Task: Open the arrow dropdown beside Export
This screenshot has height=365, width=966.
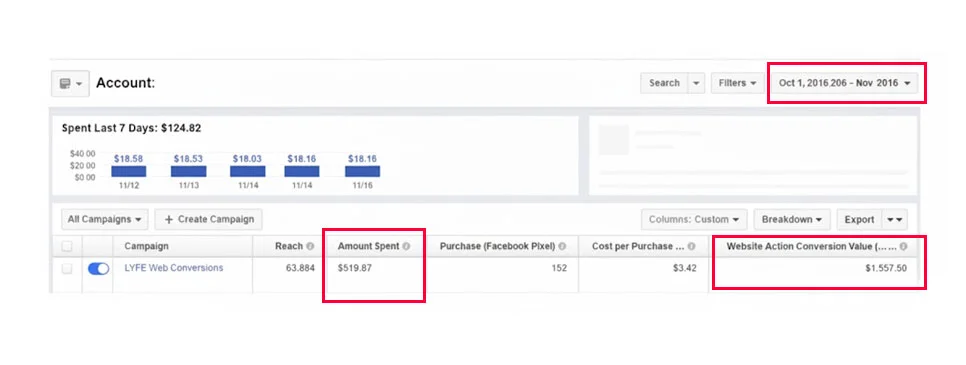Action: (895, 219)
